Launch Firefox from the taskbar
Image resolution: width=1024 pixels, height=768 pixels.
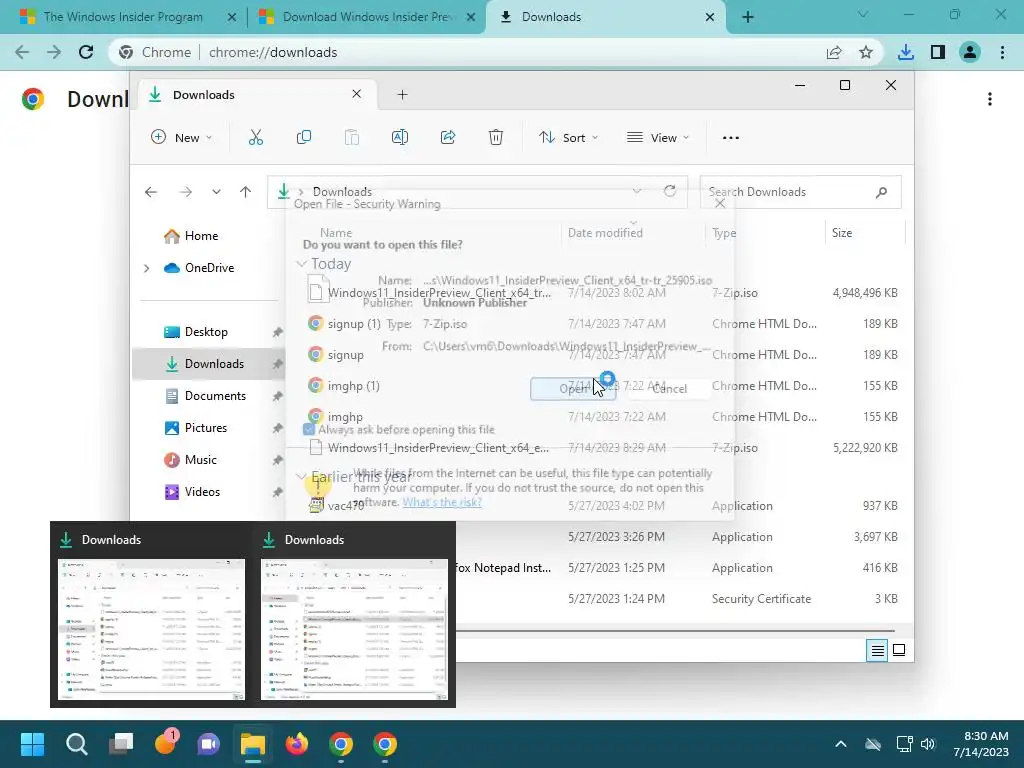point(296,744)
